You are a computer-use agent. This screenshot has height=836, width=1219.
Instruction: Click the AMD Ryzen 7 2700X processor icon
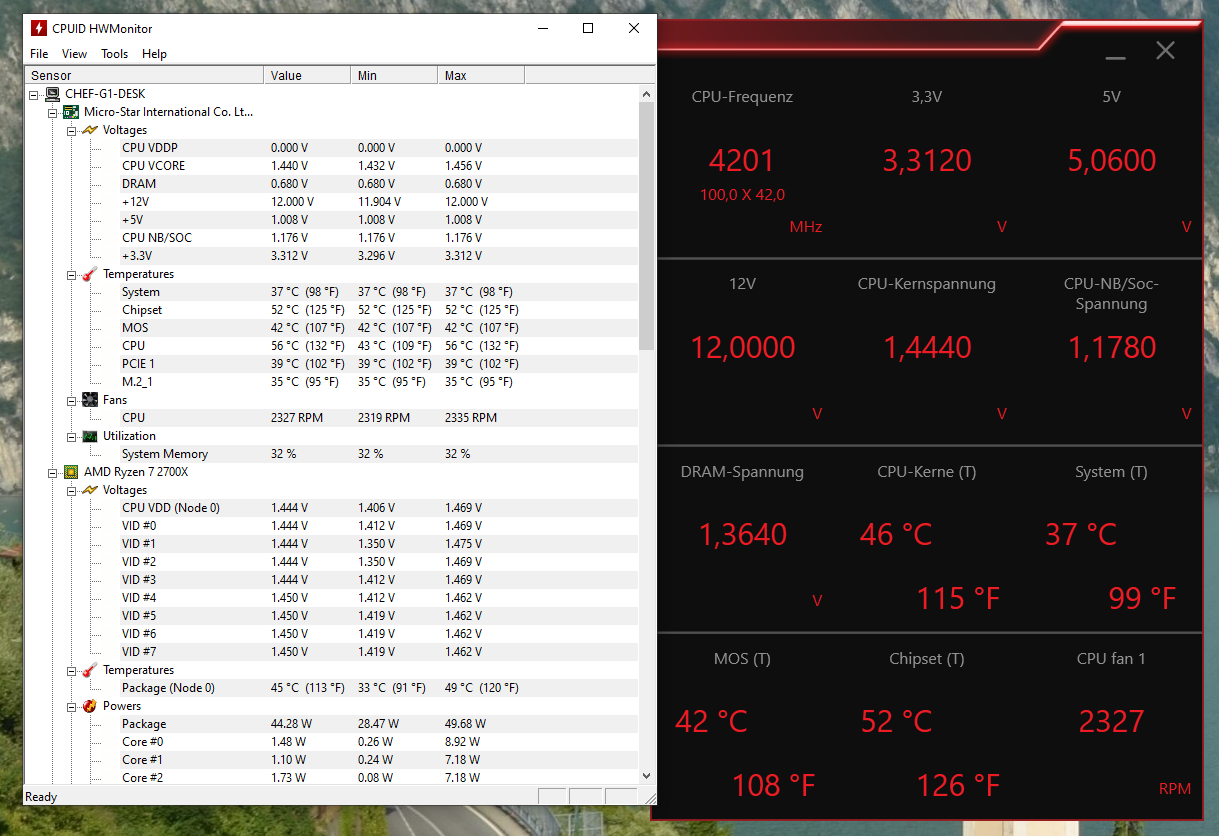tap(71, 472)
